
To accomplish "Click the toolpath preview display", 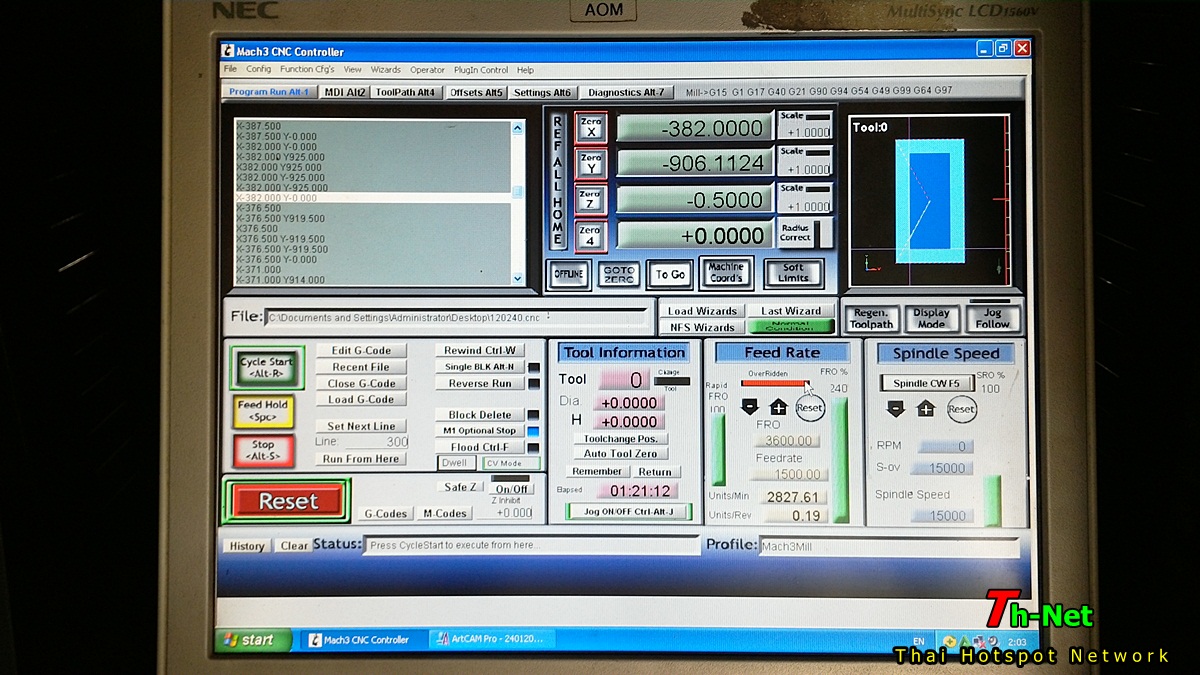I will point(929,201).
